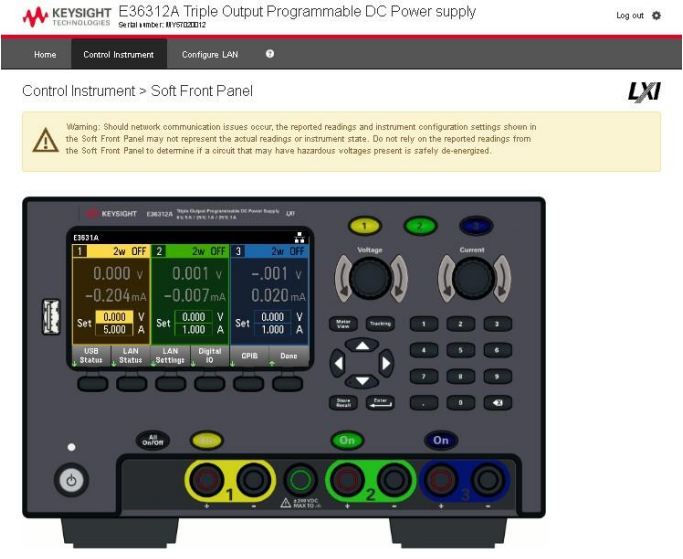Toggle the blue output 3 On button
Viewport: 683px width, 559px height.
440,440
